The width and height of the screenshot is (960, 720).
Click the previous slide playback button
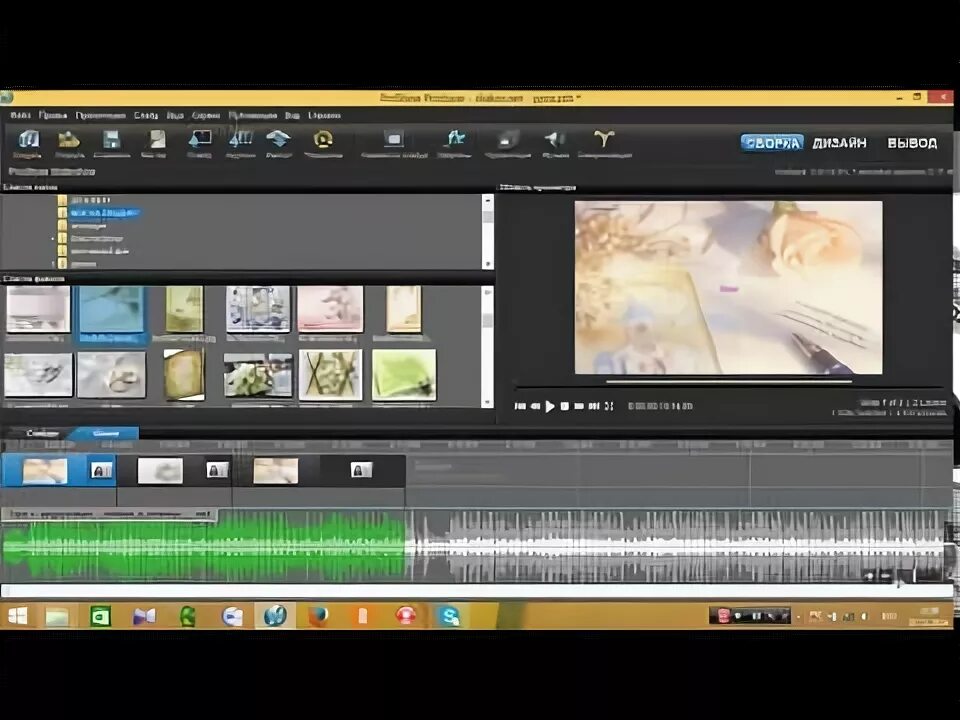(535, 406)
